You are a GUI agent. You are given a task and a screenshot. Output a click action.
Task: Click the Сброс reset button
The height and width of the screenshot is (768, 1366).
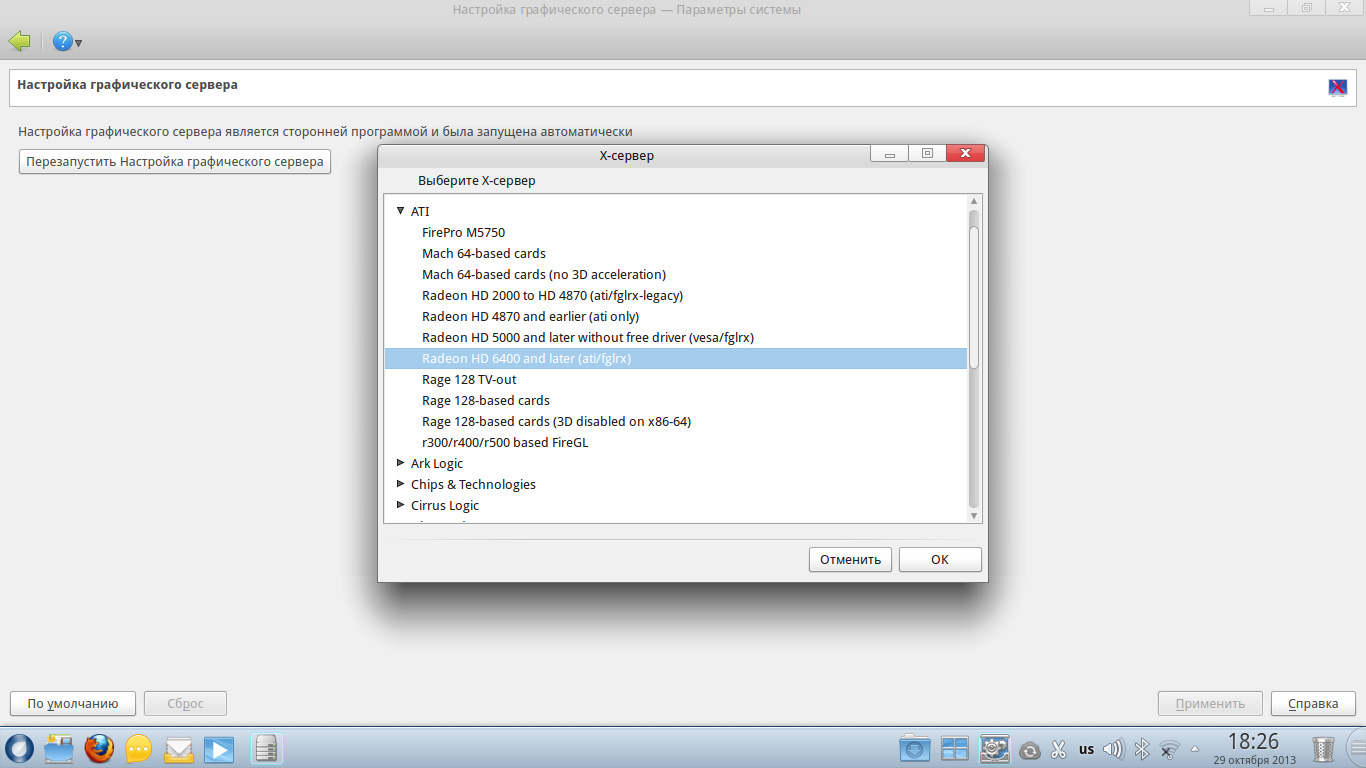(185, 703)
